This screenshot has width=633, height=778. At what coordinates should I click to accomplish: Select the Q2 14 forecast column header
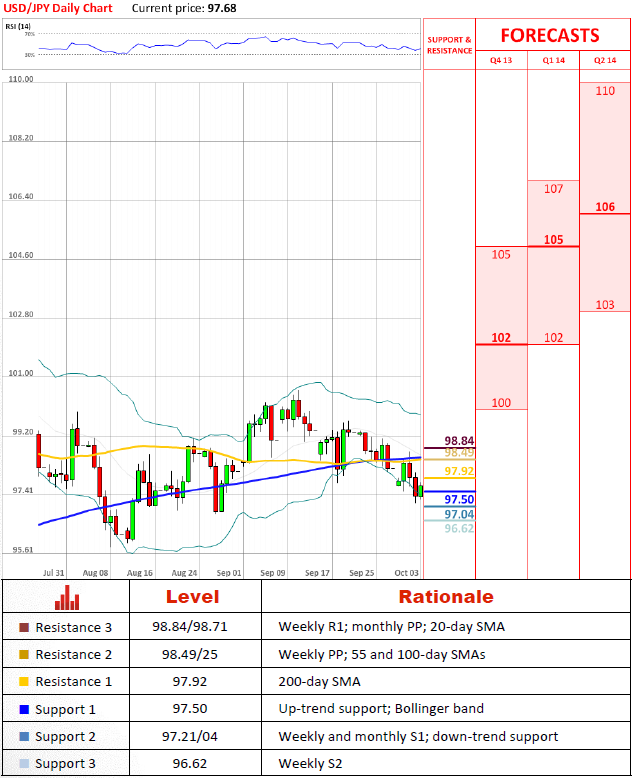(605, 60)
